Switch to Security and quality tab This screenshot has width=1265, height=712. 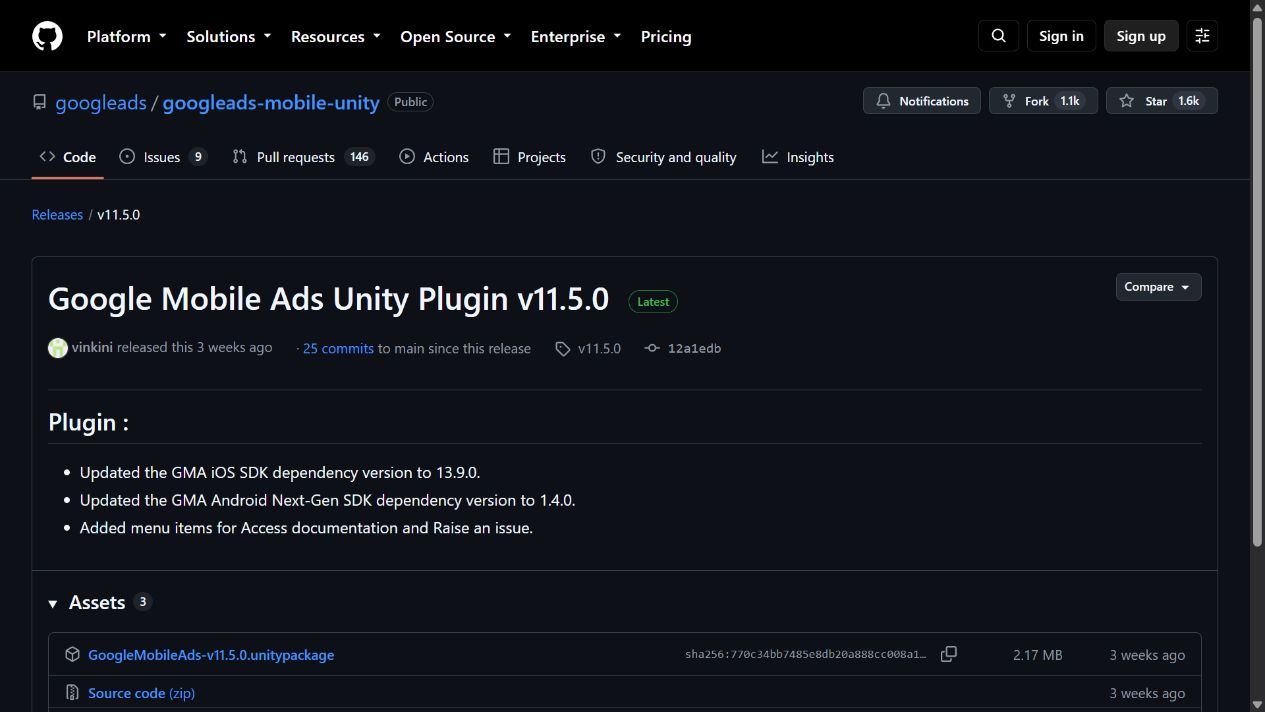pyautogui.click(x=664, y=157)
